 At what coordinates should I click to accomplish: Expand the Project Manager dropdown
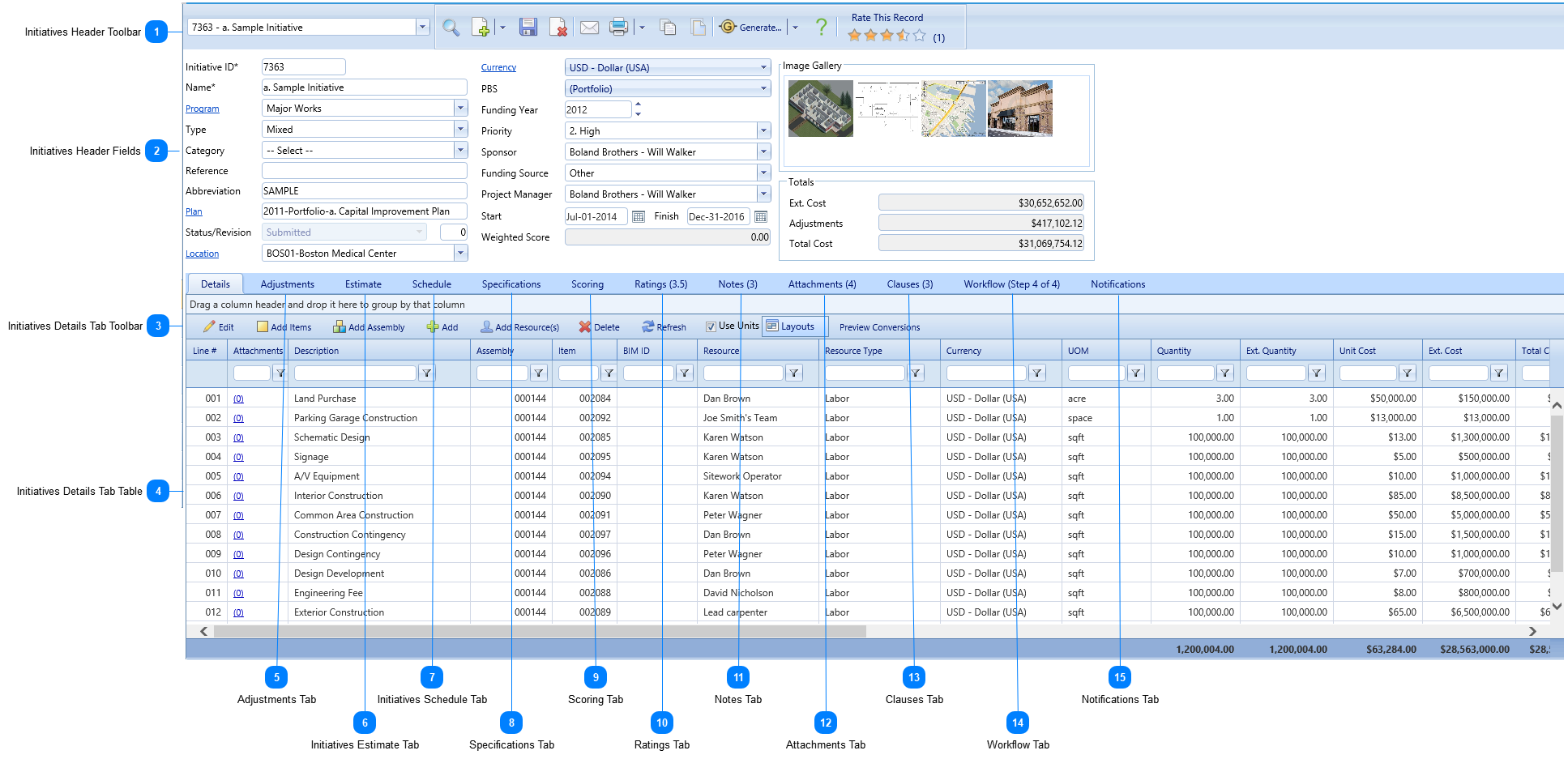tap(763, 194)
